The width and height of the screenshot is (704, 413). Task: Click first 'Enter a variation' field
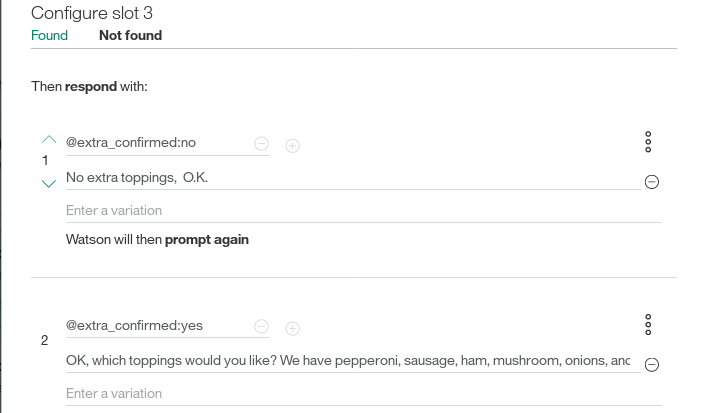click(x=364, y=211)
